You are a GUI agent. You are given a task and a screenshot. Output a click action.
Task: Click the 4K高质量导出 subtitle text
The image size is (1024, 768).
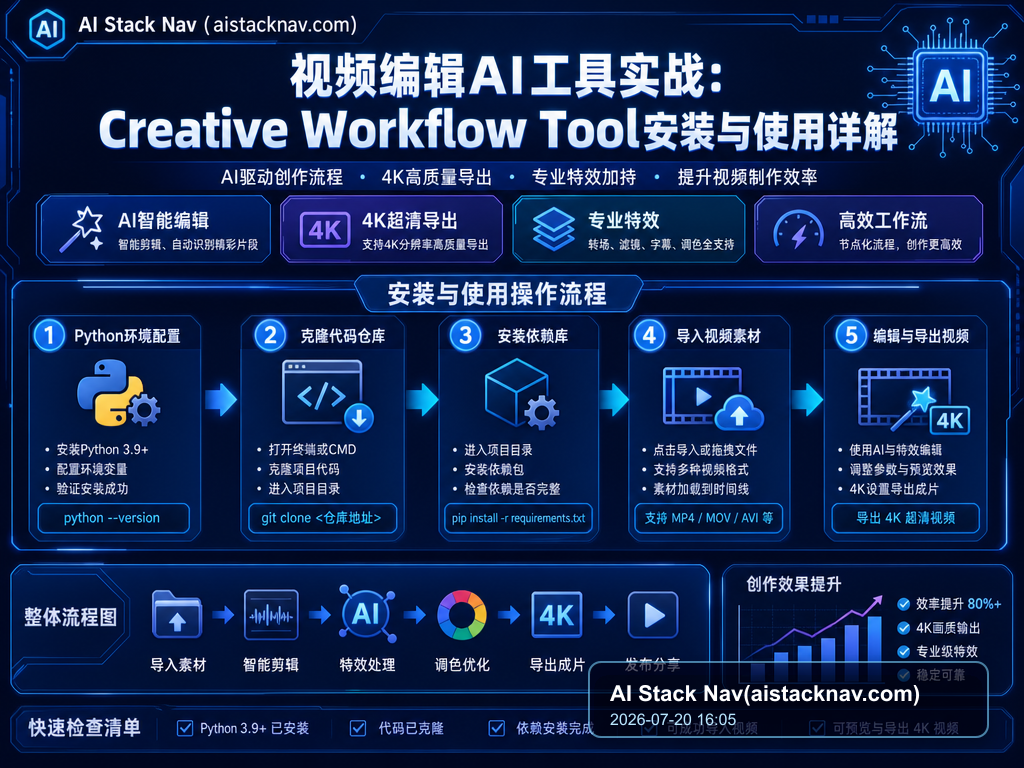[x=436, y=177]
